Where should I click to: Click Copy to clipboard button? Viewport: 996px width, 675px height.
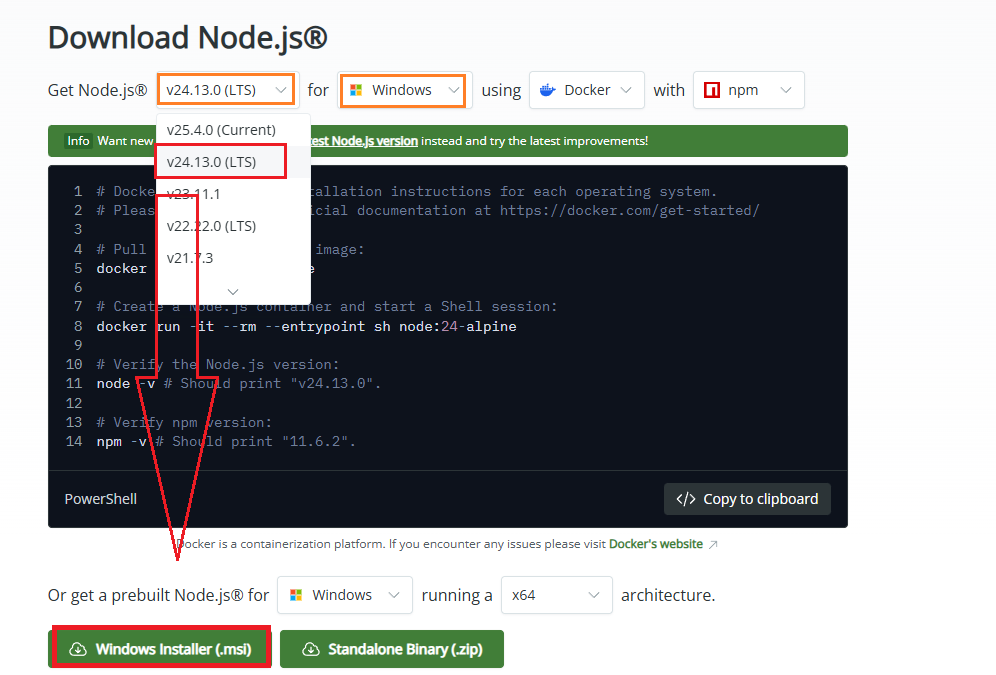click(x=747, y=499)
